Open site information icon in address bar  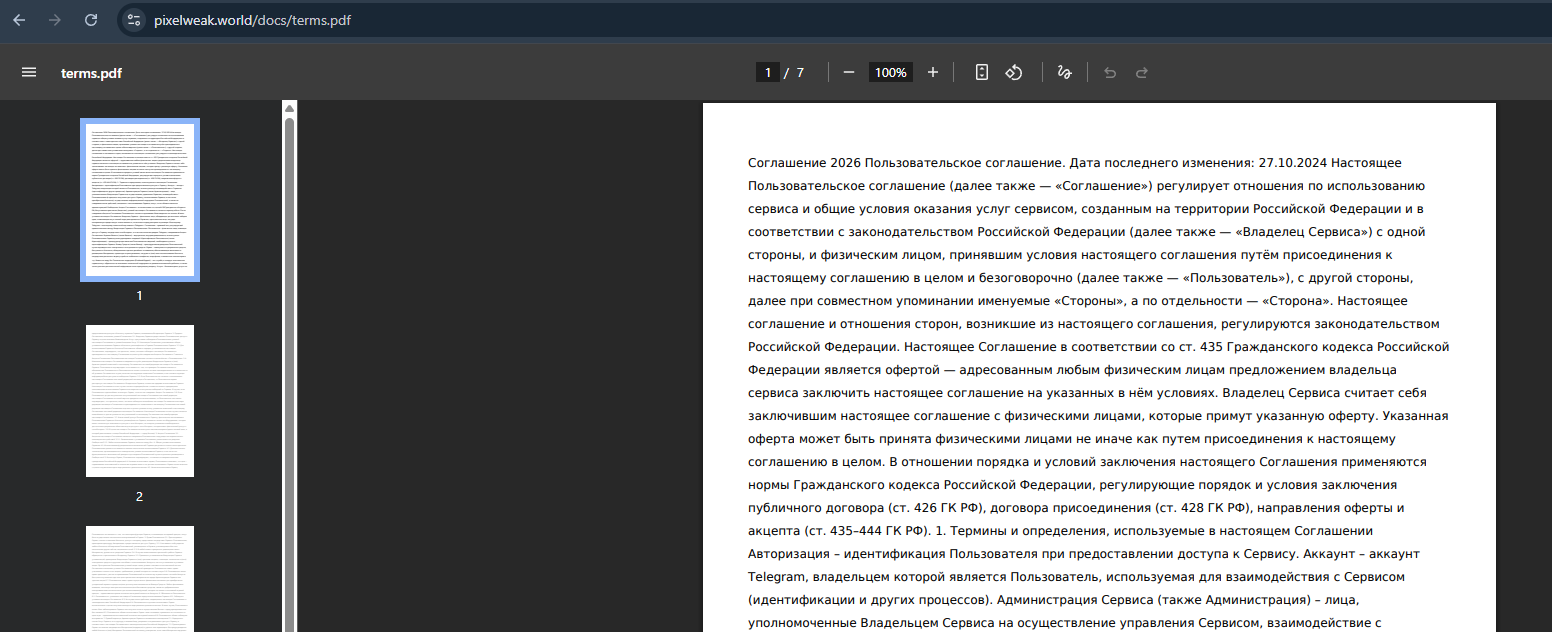point(134,20)
